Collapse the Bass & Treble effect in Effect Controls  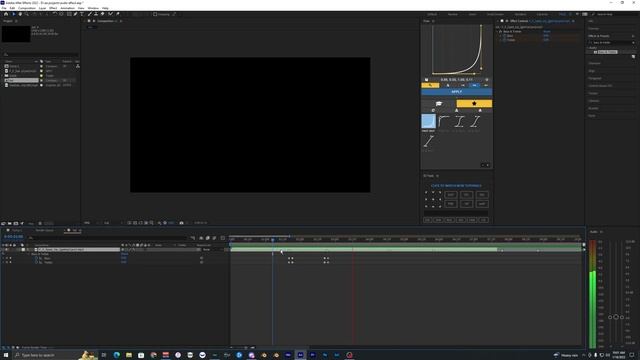click(x=497, y=31)
